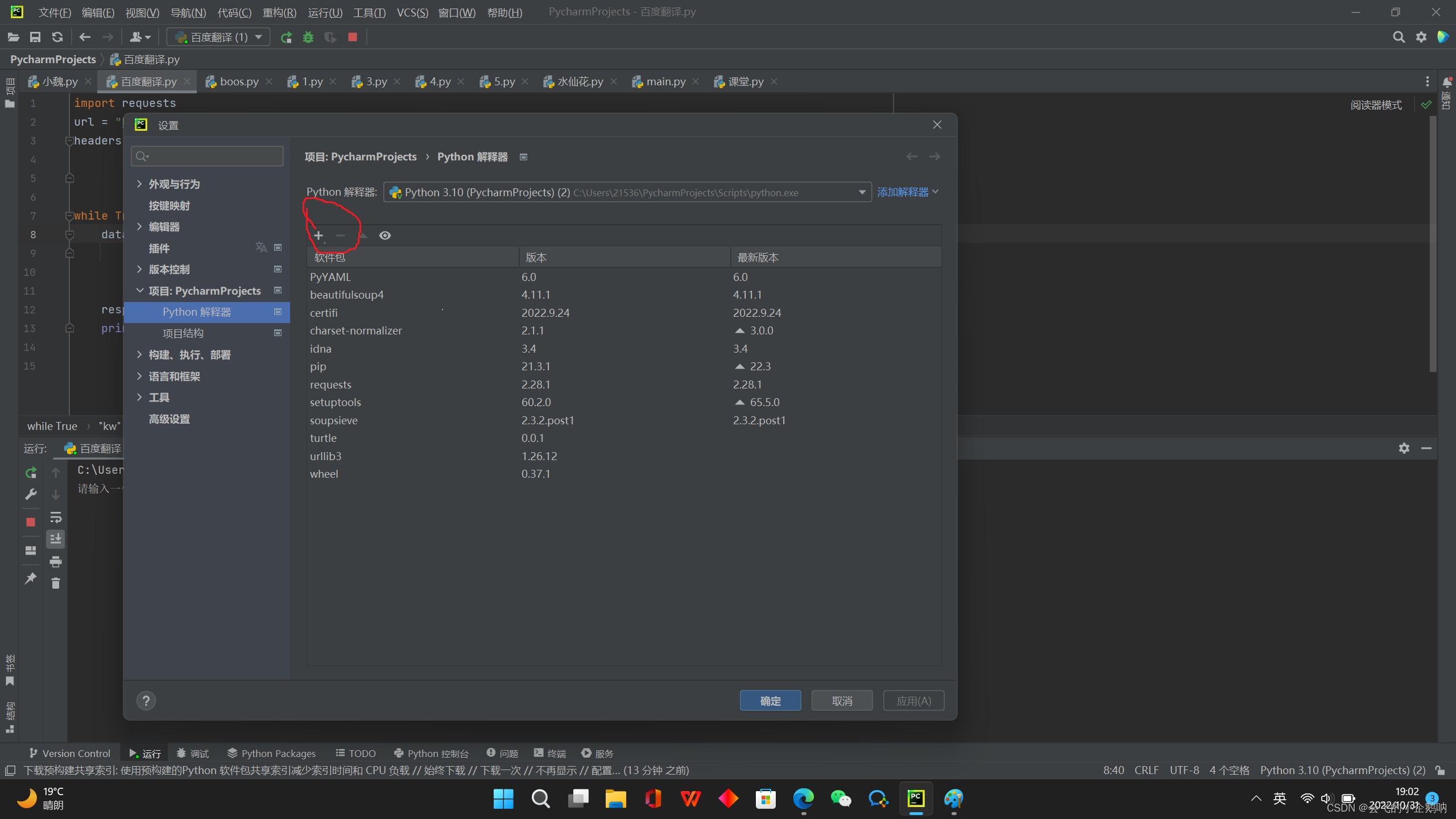Collapse the 项目: PycharmProjects tree node
Viewport: 1456px width, 819px height.
(x=140, y=291)
